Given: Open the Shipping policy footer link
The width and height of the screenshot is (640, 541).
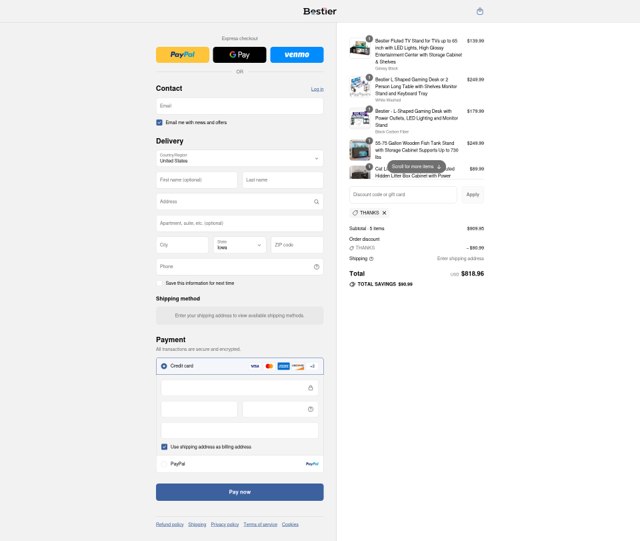Looking at the screenshot, I should [x=197, y=525].
